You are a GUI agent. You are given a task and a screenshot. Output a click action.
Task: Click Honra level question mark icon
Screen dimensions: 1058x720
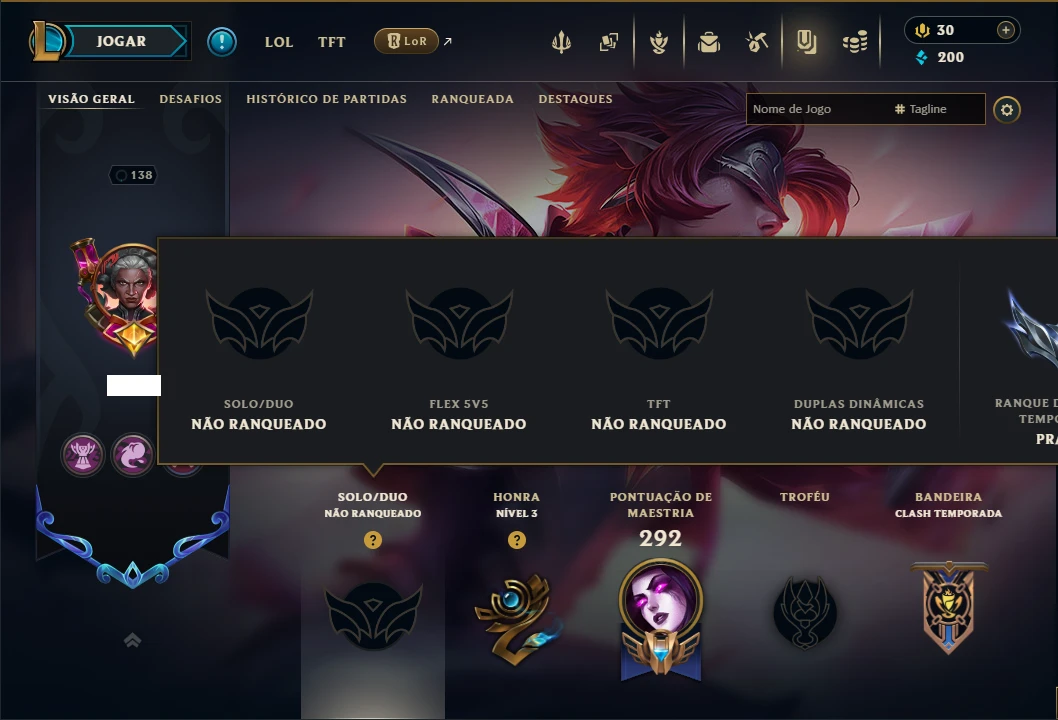[517, 540]
